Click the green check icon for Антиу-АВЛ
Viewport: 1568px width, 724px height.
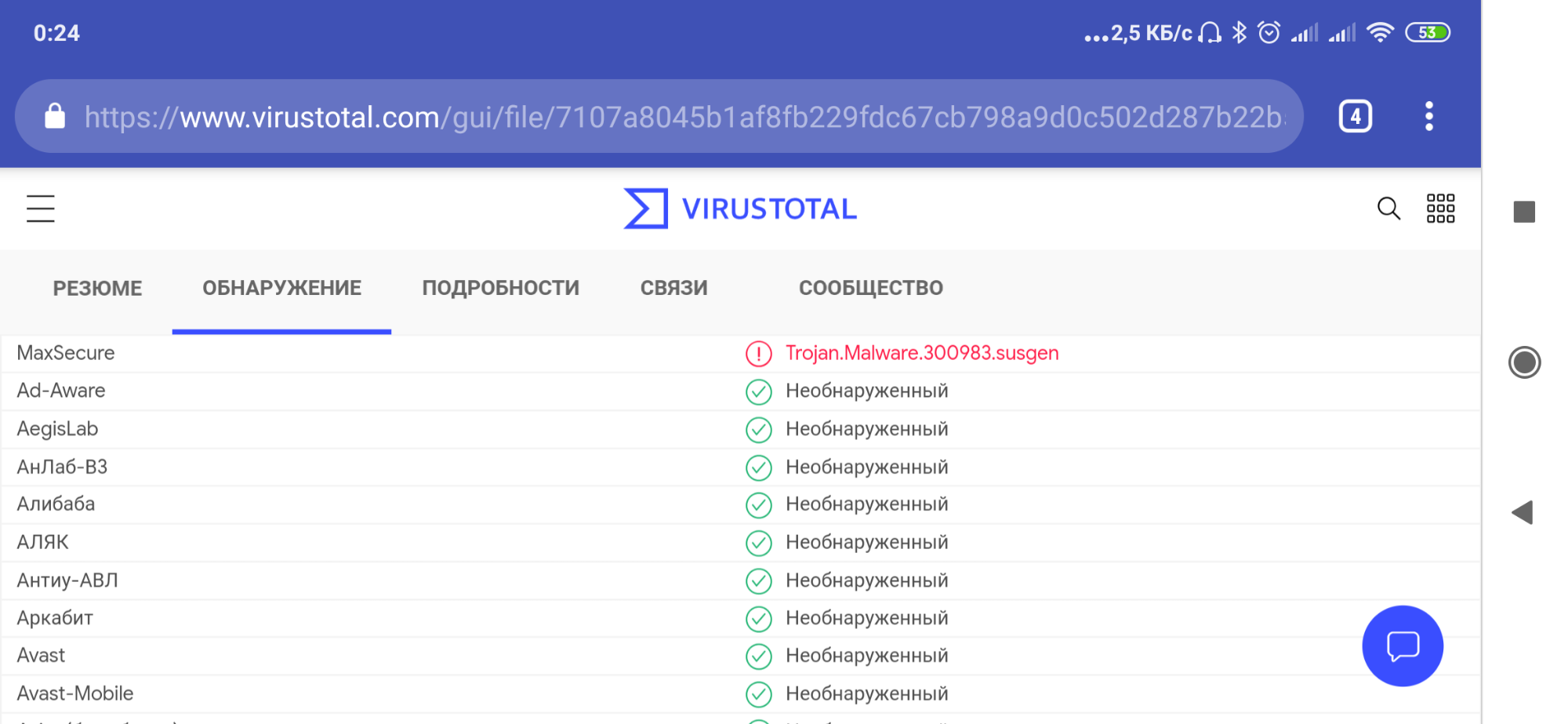759,581
